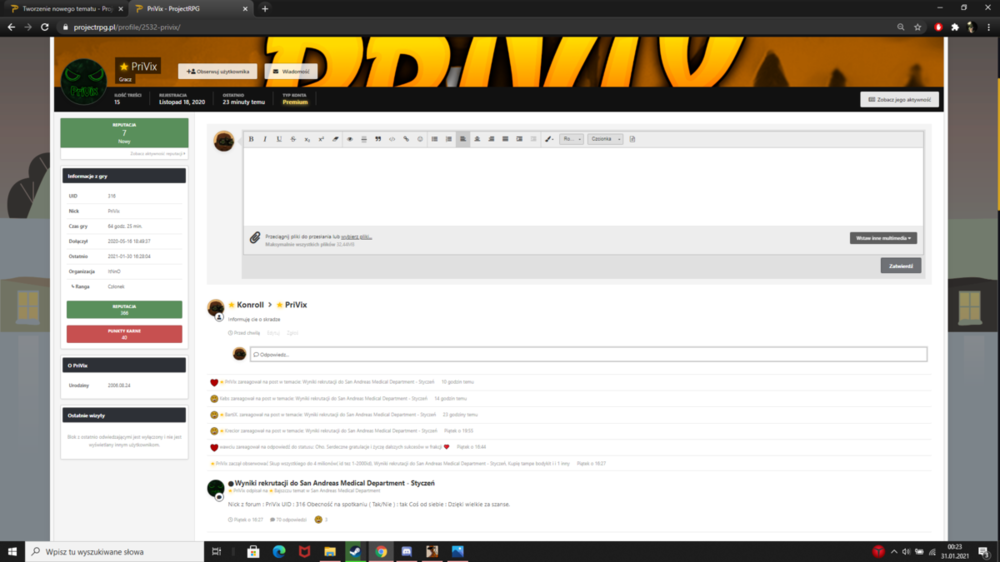
Task: Click the Odpowiedz reply input field
Action: coord(588,355)
